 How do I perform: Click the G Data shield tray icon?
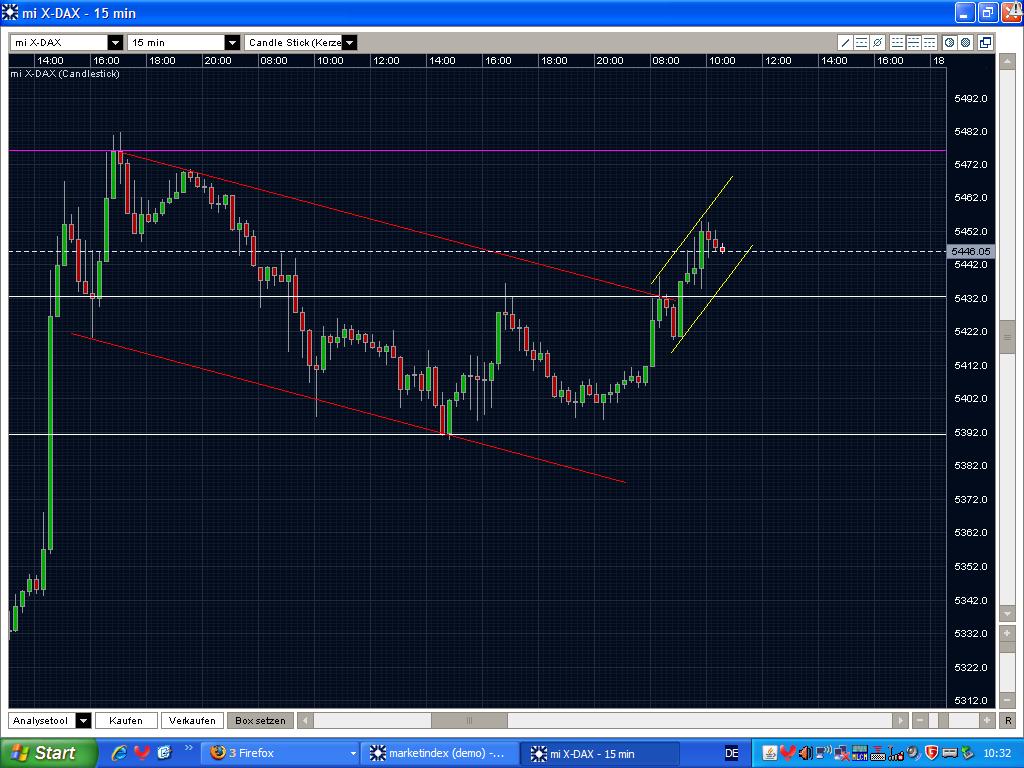point(931,753)
